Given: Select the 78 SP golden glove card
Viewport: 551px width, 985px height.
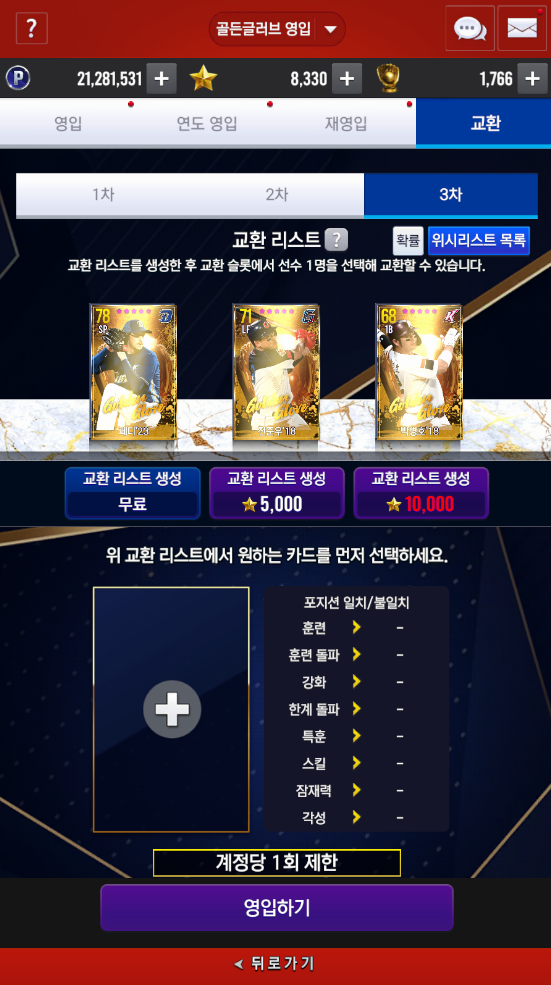Looking at the screenshot, I should pyautogui.click(x=133, y=372).
